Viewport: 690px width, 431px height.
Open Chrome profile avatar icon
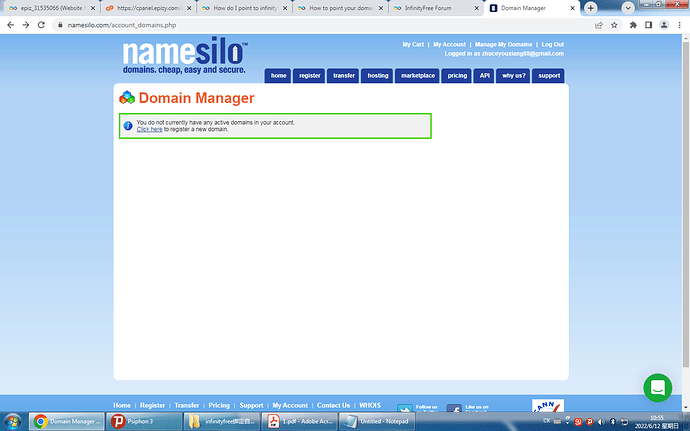pyautogui.click(x=664, y=25)
